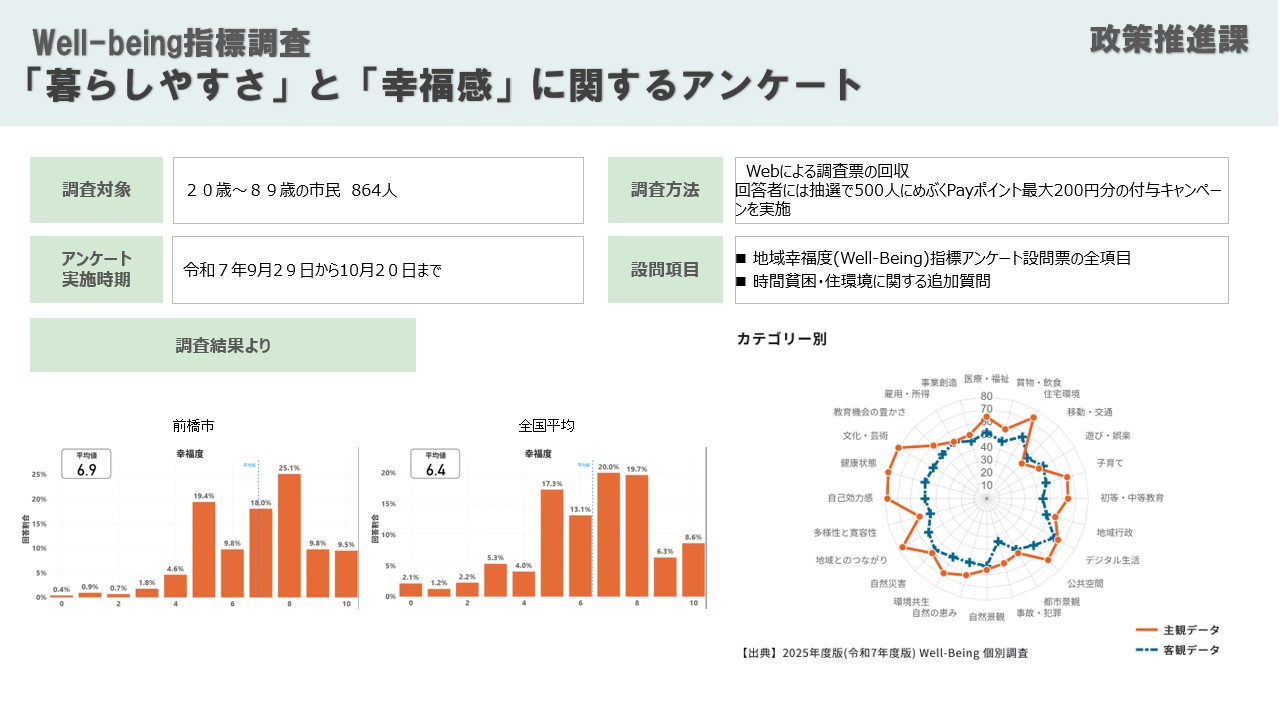Click the 調査対象 green label box
The image size is (1280, 720).
click(96, 190)
